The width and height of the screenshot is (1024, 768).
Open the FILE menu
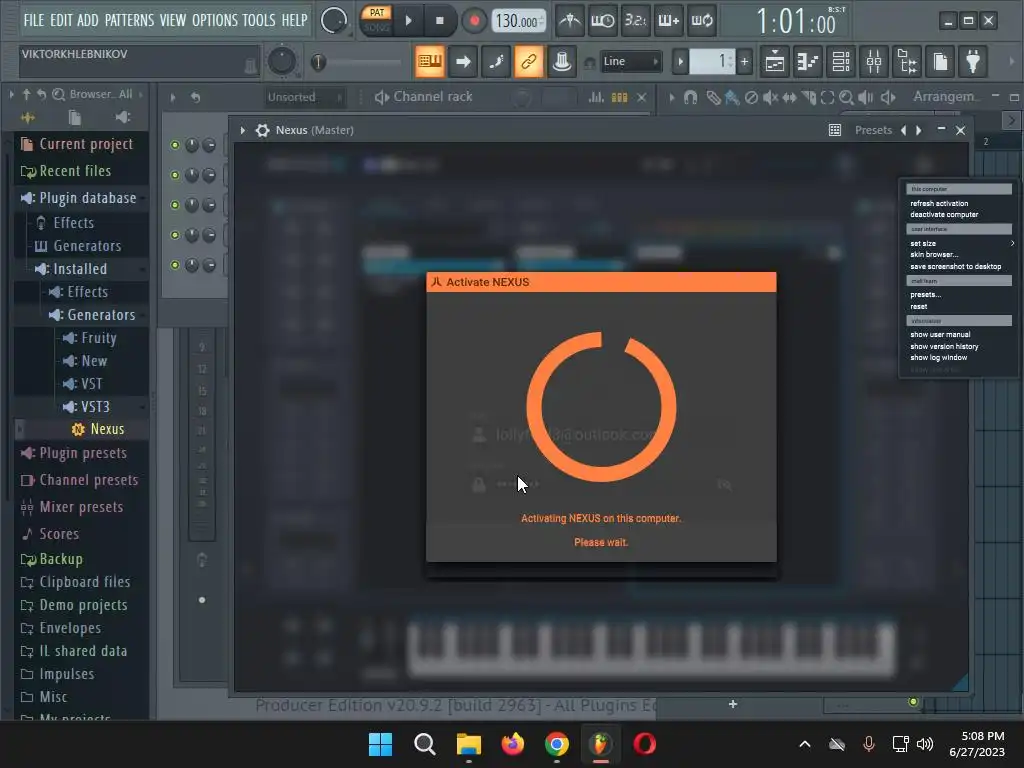point(33,20)
